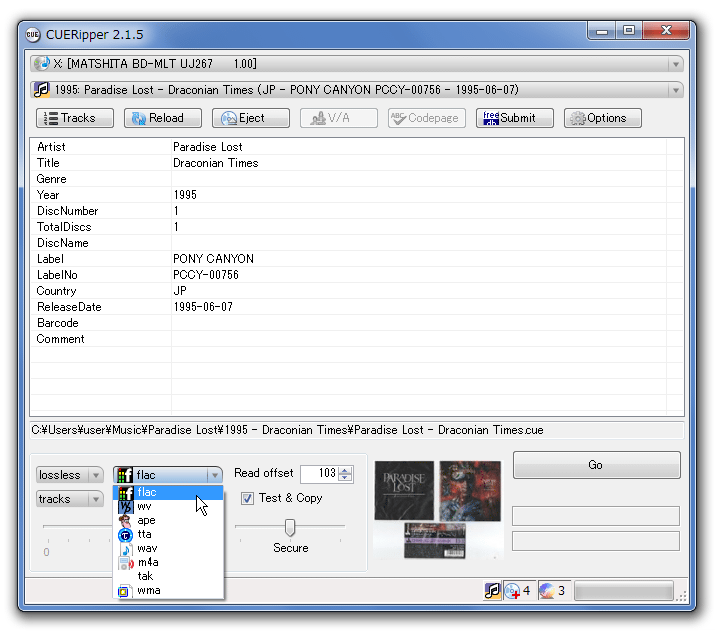
Task: Click the Artist value Paradise Lost
Action: (x=208, y=147)
